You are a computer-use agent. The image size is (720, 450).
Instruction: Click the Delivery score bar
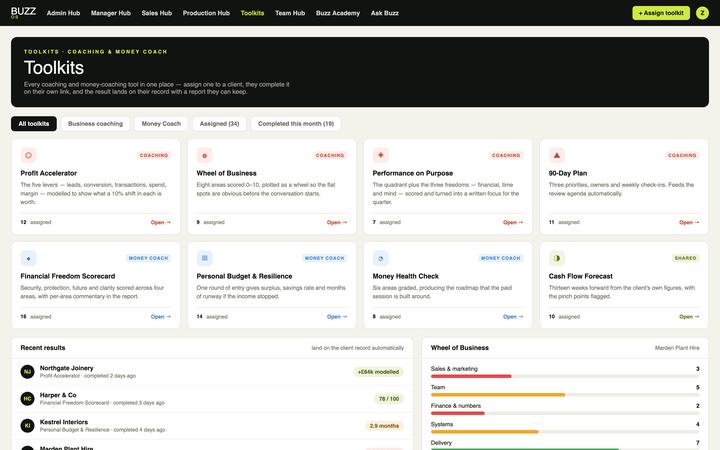(x=565, y=448)
